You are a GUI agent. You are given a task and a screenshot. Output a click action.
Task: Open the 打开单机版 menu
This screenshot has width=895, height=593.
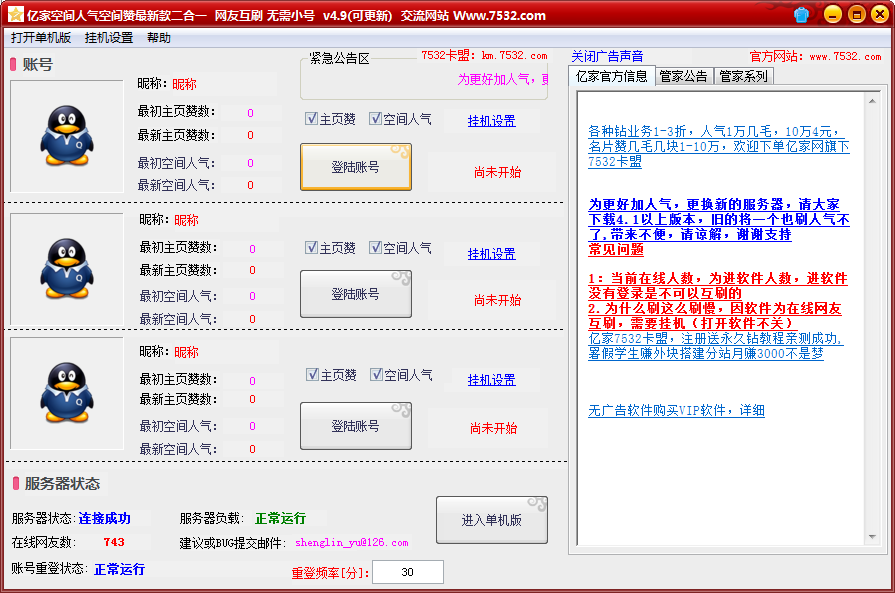pos(41,38)
